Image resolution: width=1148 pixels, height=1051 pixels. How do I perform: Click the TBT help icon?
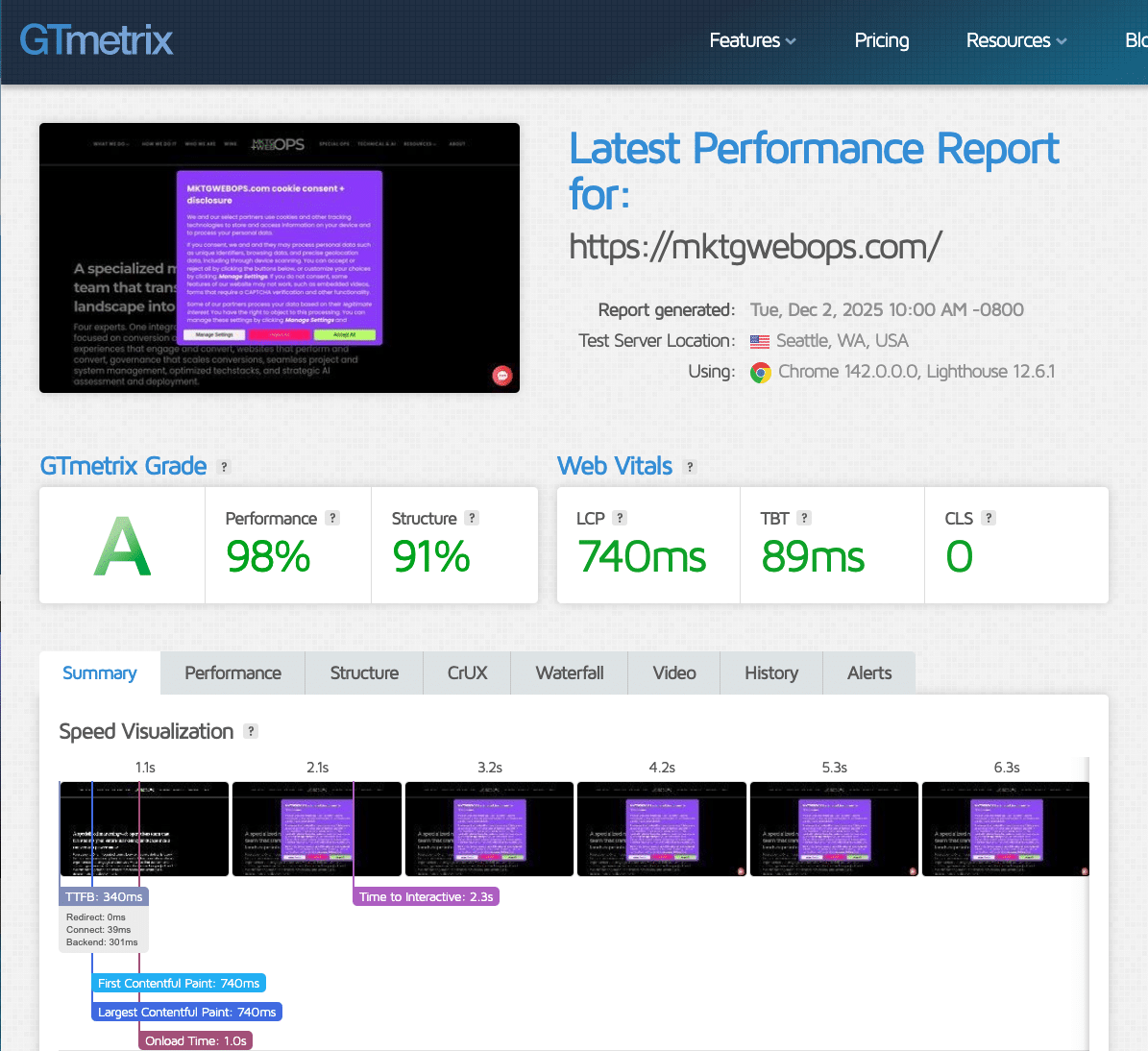pyautogui.click(x=805, y=518)
